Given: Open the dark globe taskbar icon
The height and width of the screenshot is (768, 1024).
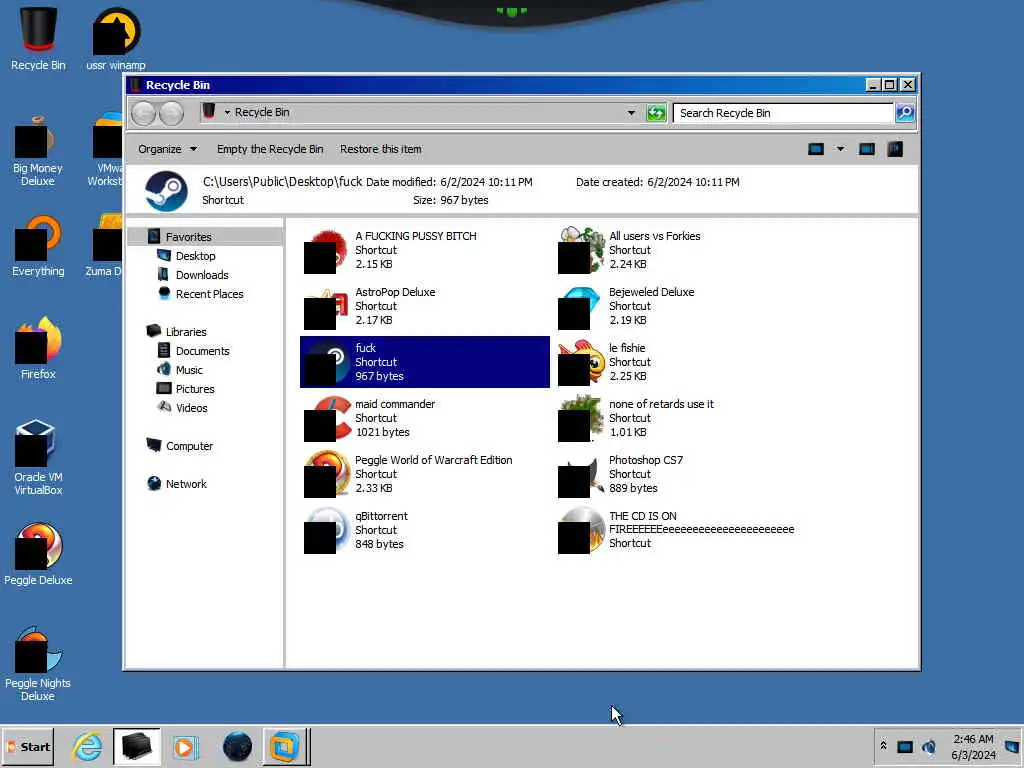Looking at the screenshot, I should coord(237,747).
